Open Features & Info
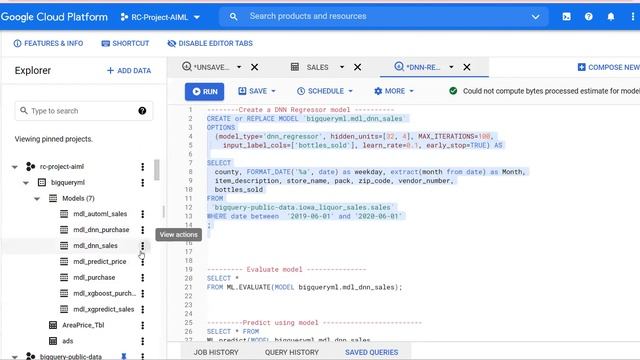640x360 pixels. click(x=48, y=43)
